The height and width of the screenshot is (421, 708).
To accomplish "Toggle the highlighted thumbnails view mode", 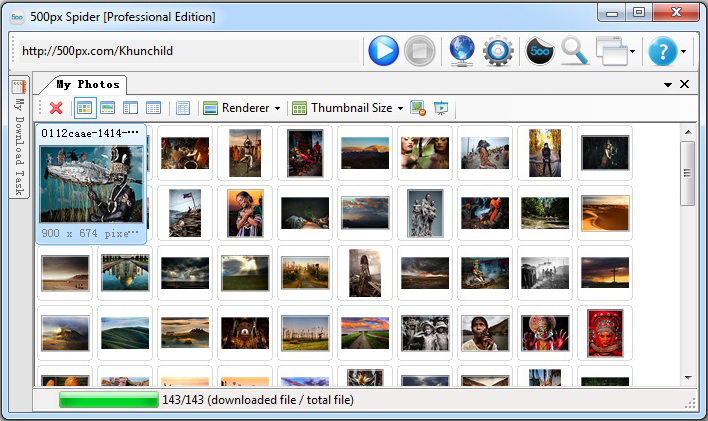I will (85, 108).
